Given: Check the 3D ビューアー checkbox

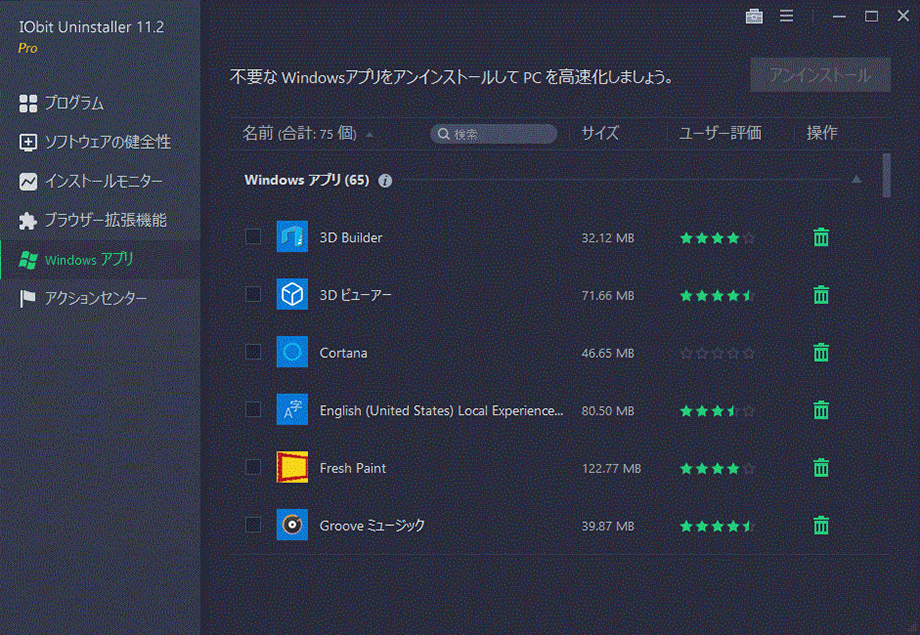Looking at the screenshot, I should (253, 294).
